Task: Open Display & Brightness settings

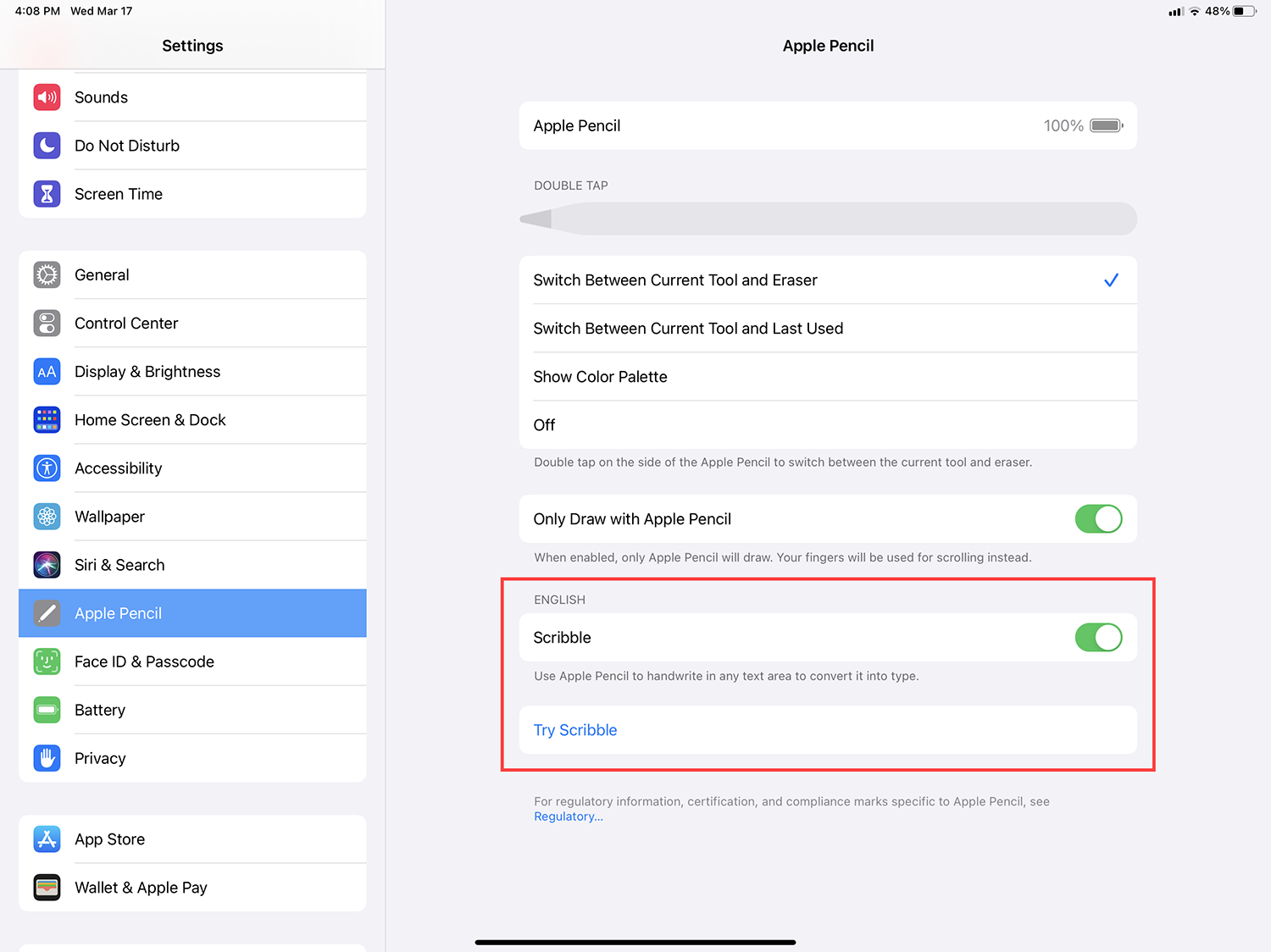Action: [x=147, y=372]
